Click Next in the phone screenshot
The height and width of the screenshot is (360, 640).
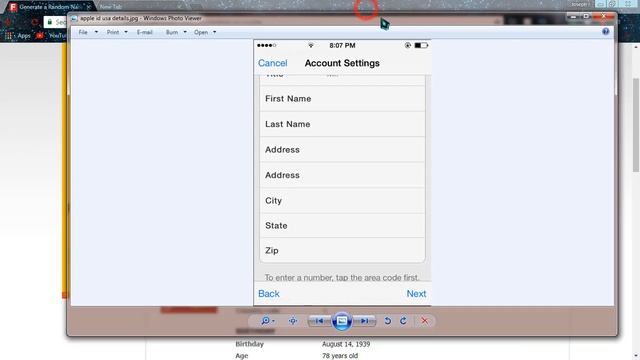tap(416, 294)
